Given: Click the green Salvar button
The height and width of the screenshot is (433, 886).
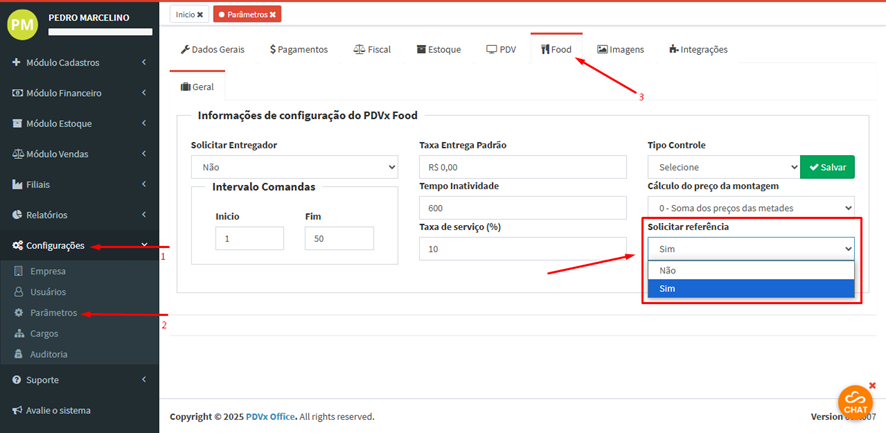Looking at the screenshot, I should 827,167.
